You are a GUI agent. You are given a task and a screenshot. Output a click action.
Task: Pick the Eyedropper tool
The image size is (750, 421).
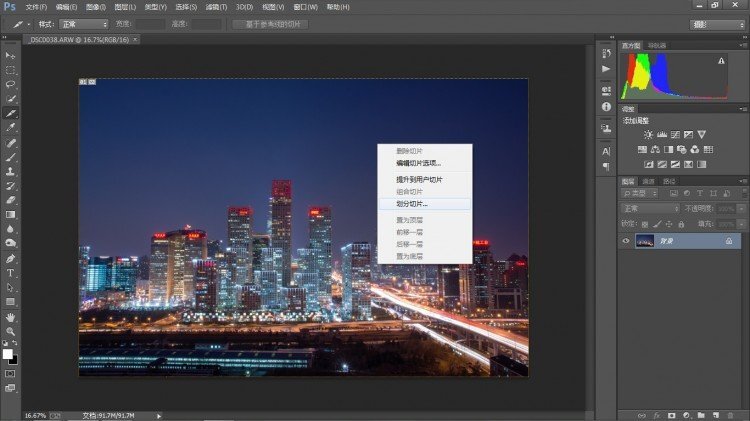tap(11, 128)
